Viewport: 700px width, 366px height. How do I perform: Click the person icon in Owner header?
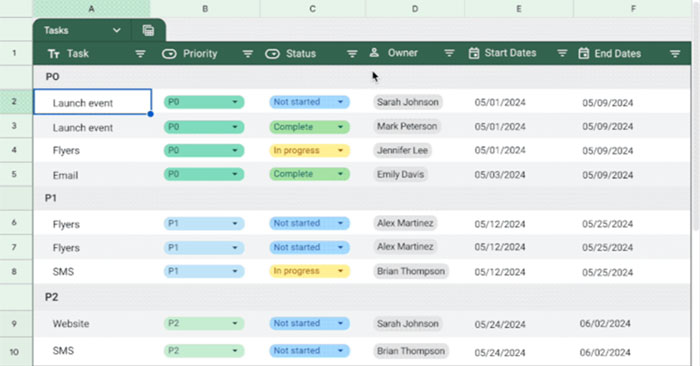coord(374,53)
